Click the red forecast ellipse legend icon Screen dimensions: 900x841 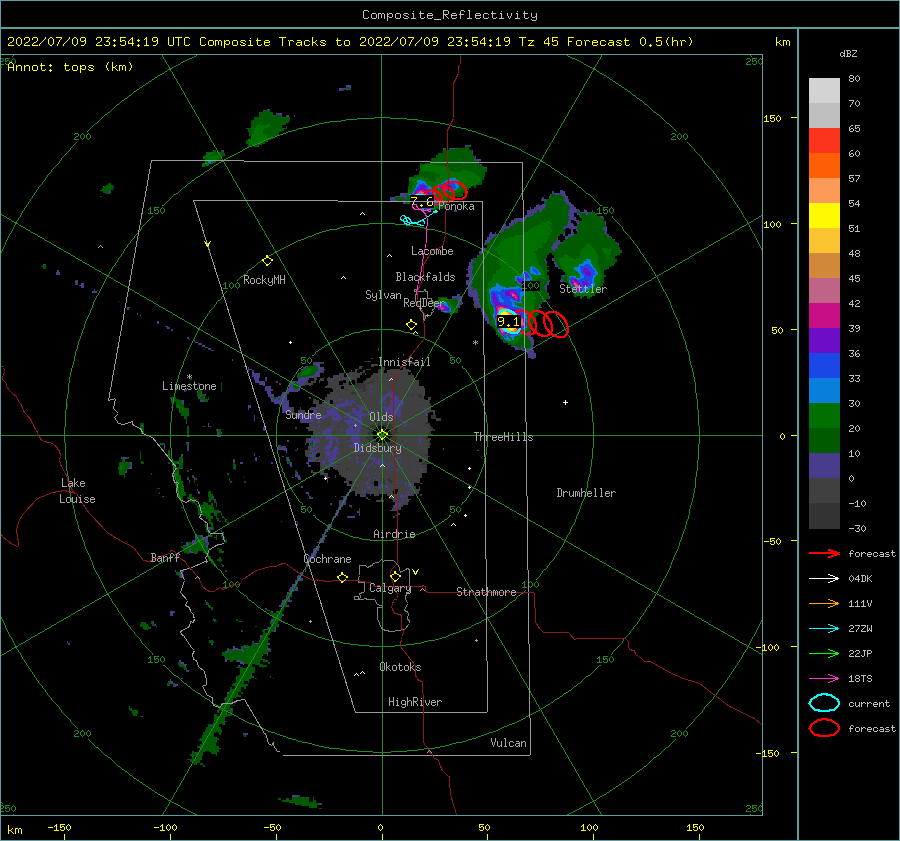[824, 728]
